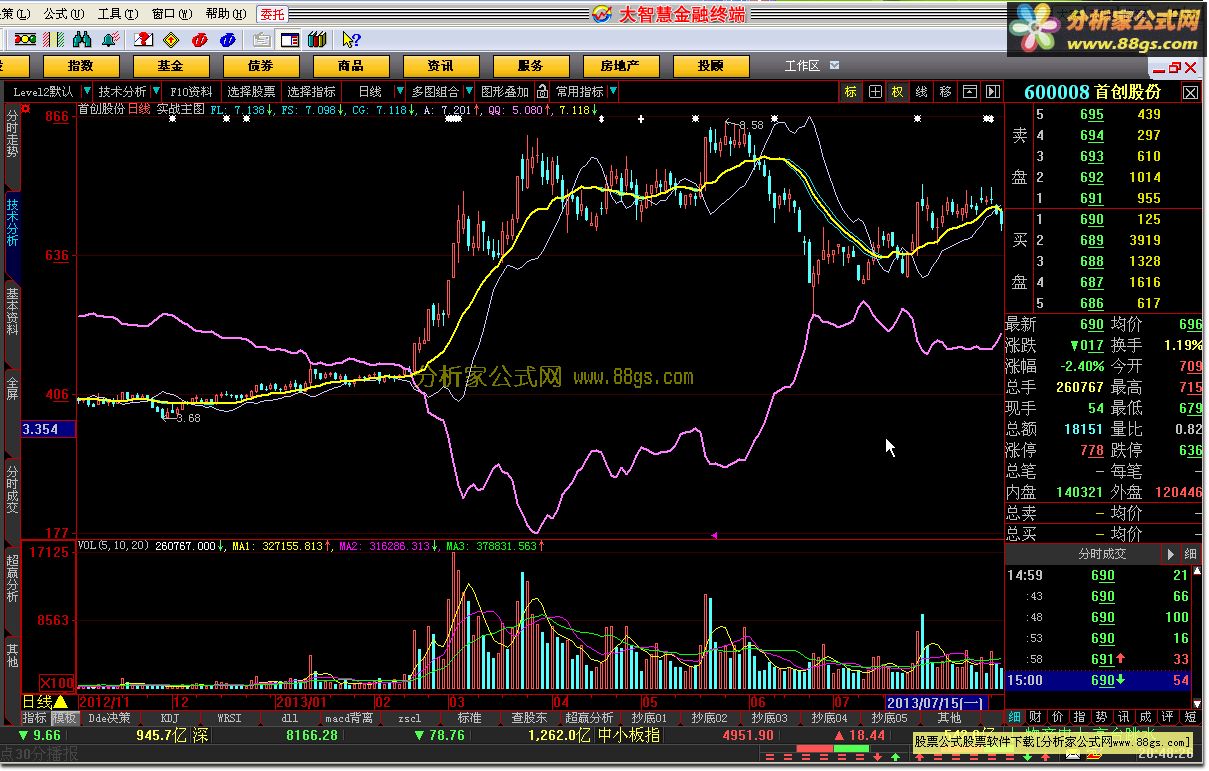This screenshot has height=771, width=1209.
Task: Click the F10资料 toolbar item
Action: 191,91
